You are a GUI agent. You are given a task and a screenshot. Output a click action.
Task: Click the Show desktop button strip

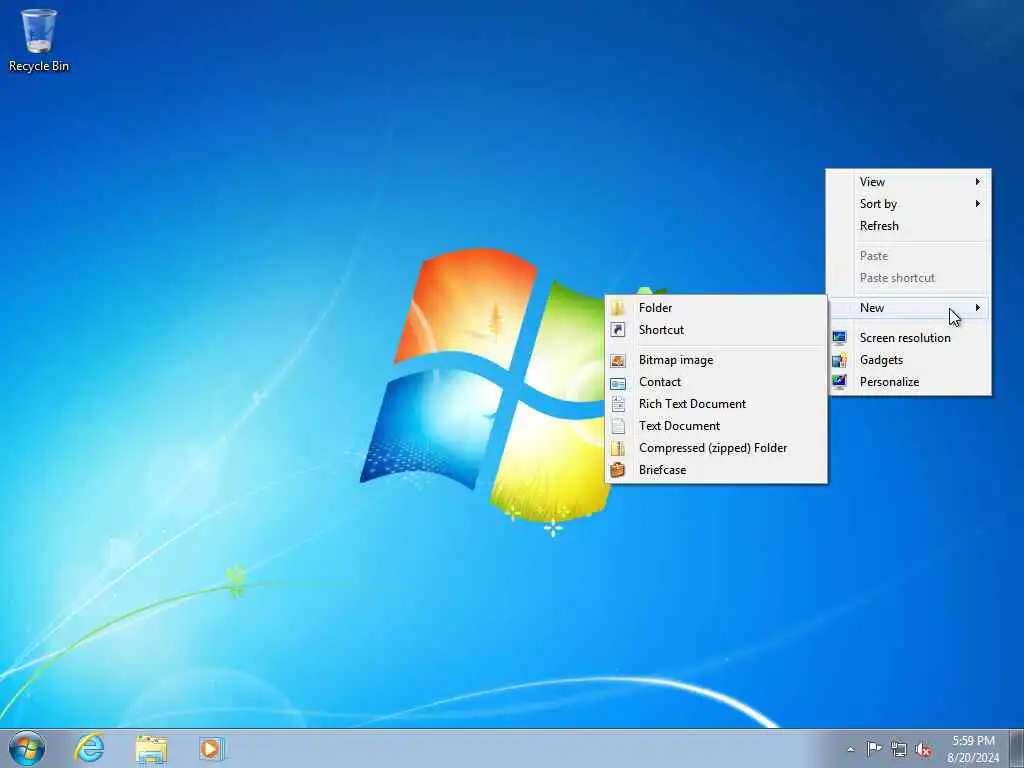click(x=1017, y=748)
